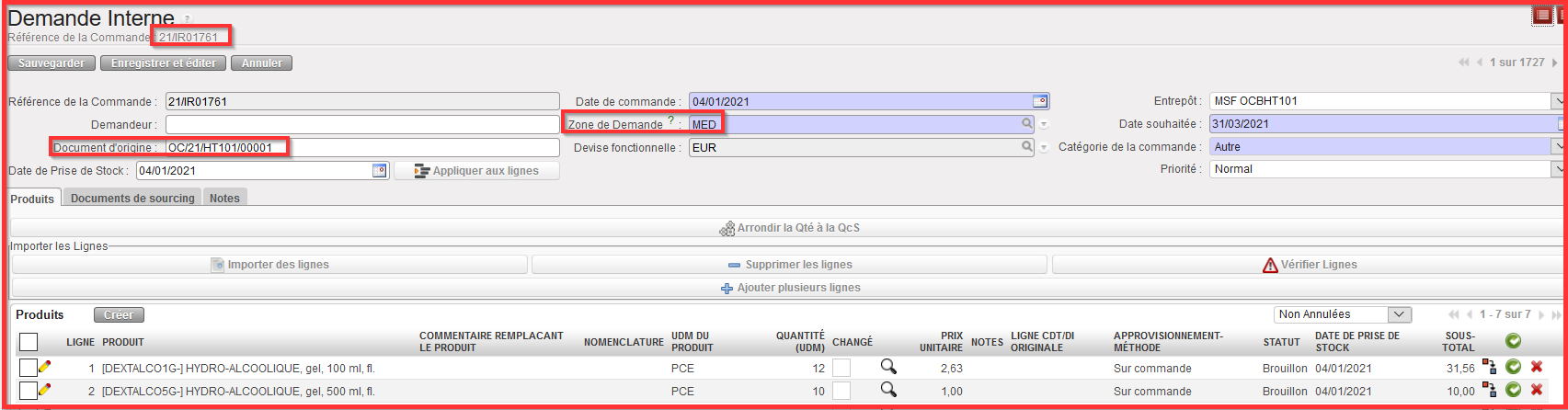The image size is (1568, 410).
Task: Go to the first record of 1727
Action: coord(1463,63)
